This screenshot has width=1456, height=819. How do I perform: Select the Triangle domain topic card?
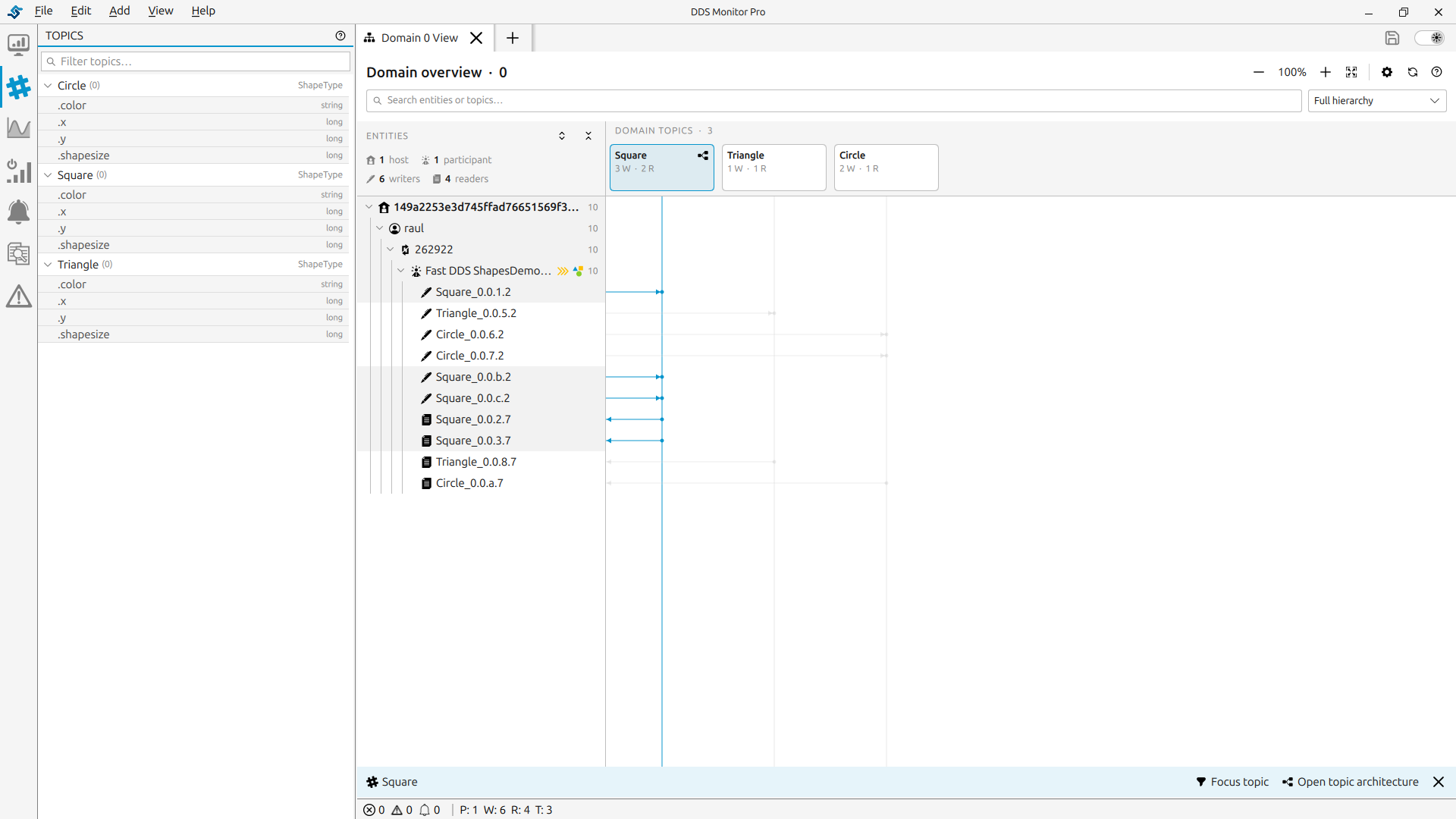point(773,168)
